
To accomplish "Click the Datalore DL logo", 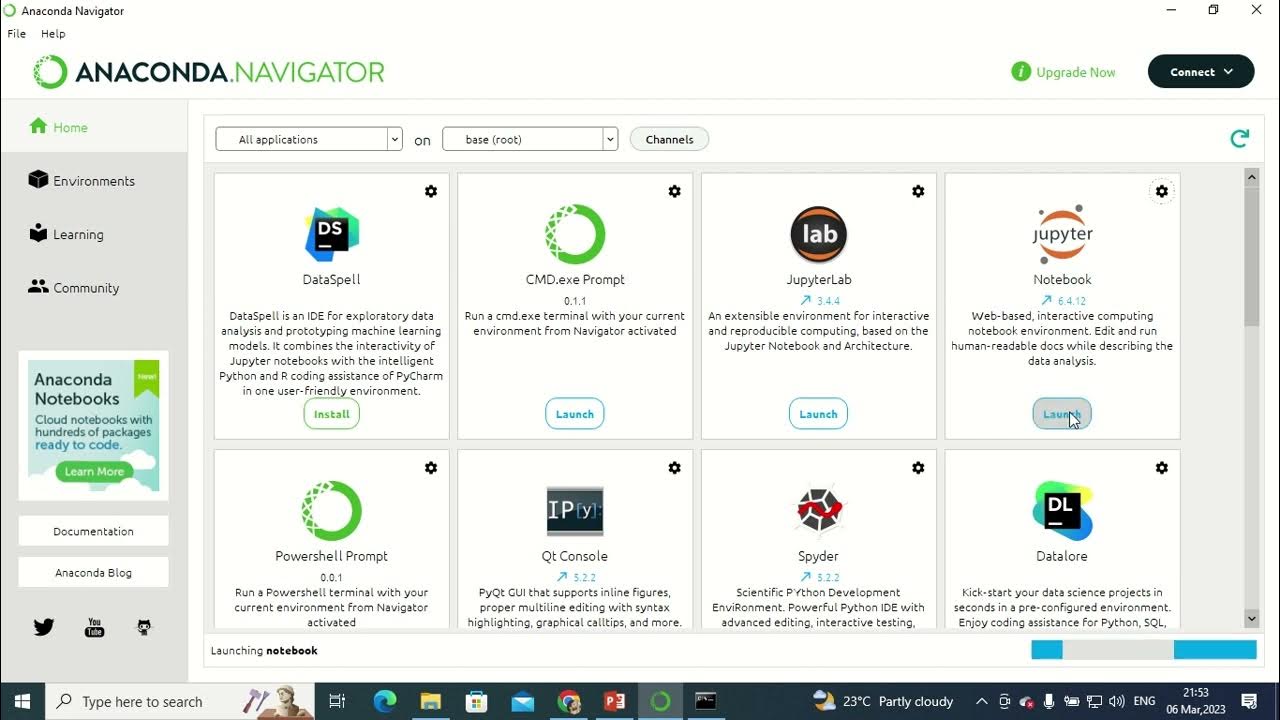I will pos(1062,510).
